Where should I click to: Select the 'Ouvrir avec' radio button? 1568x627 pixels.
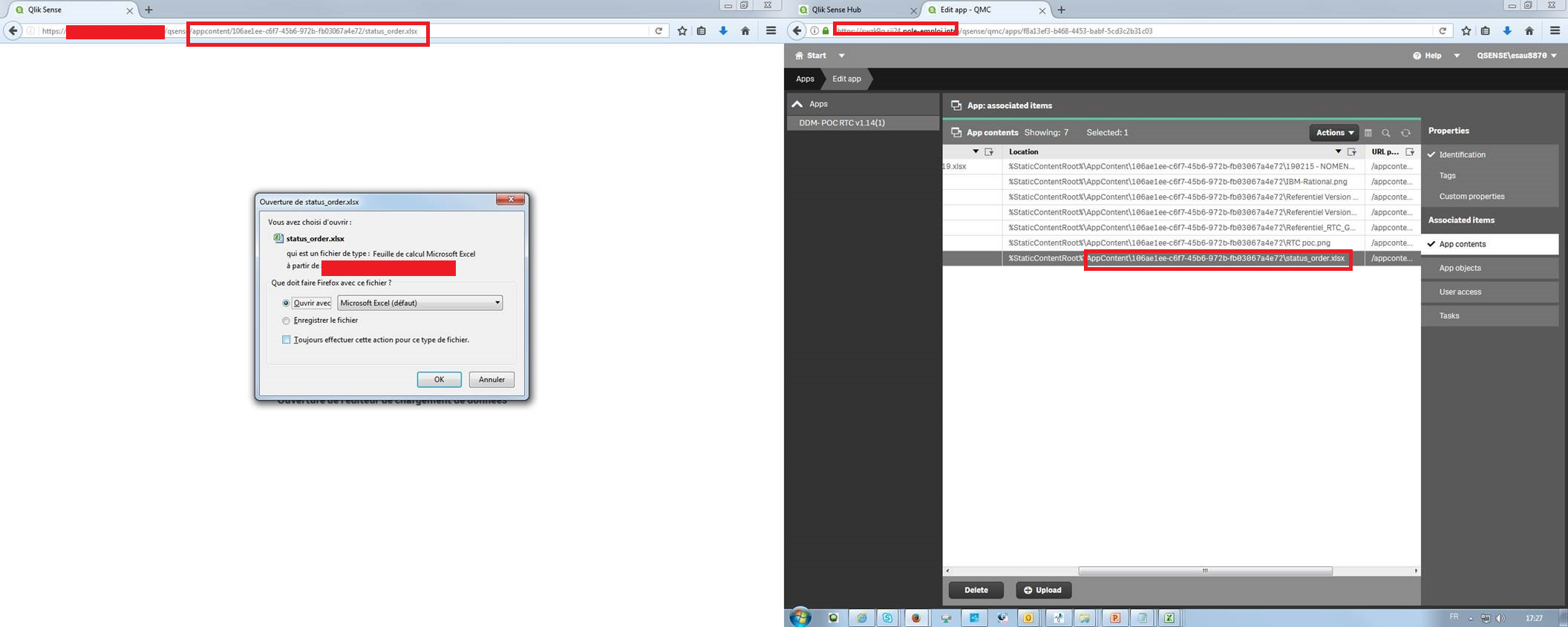pos(286,303)
